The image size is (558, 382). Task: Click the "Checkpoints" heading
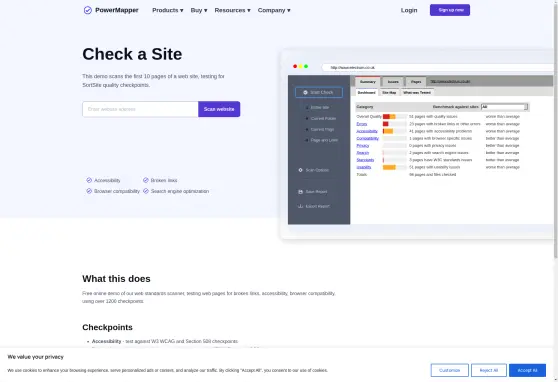click(x=107, y=327)
